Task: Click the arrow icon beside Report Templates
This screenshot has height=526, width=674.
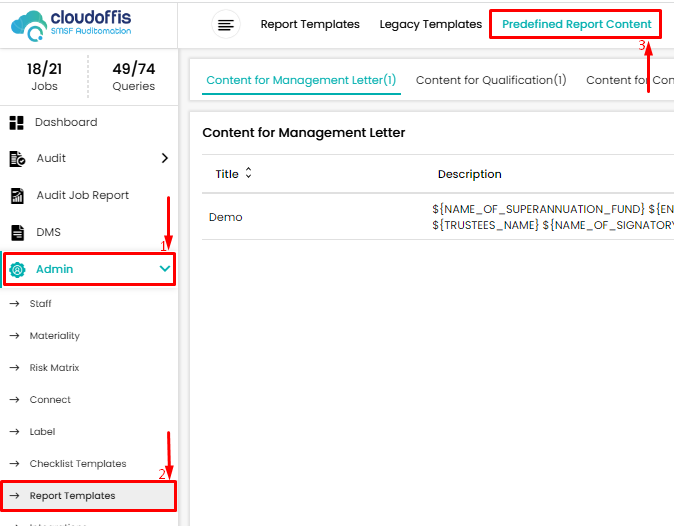Action: click(x=15, y=495)
